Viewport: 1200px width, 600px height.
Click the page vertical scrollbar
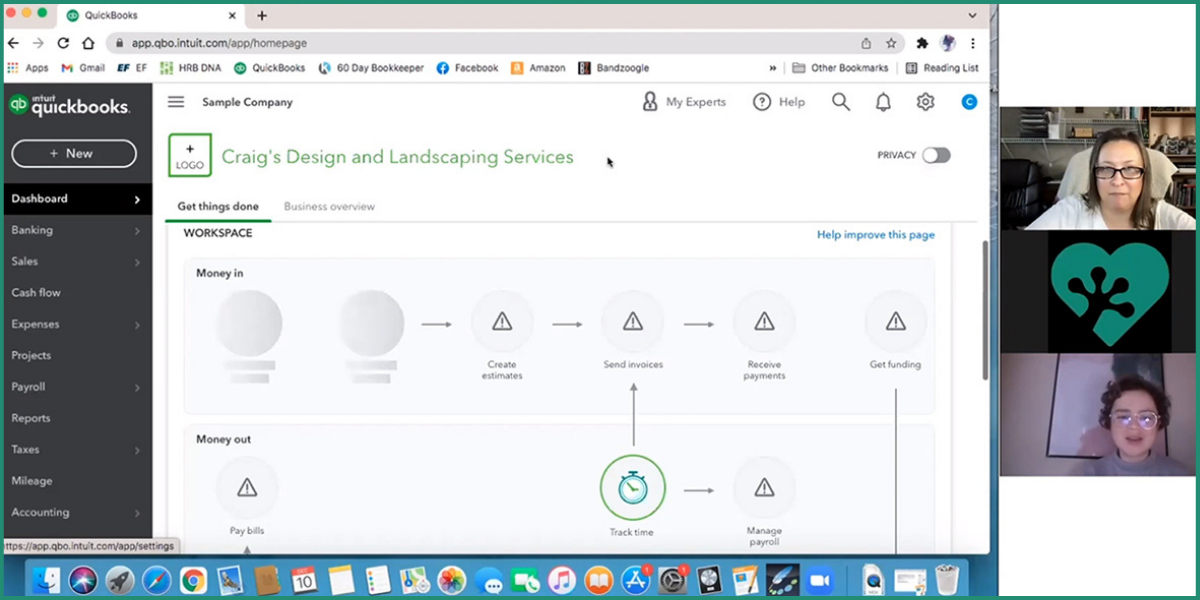[x=985, y=310]
